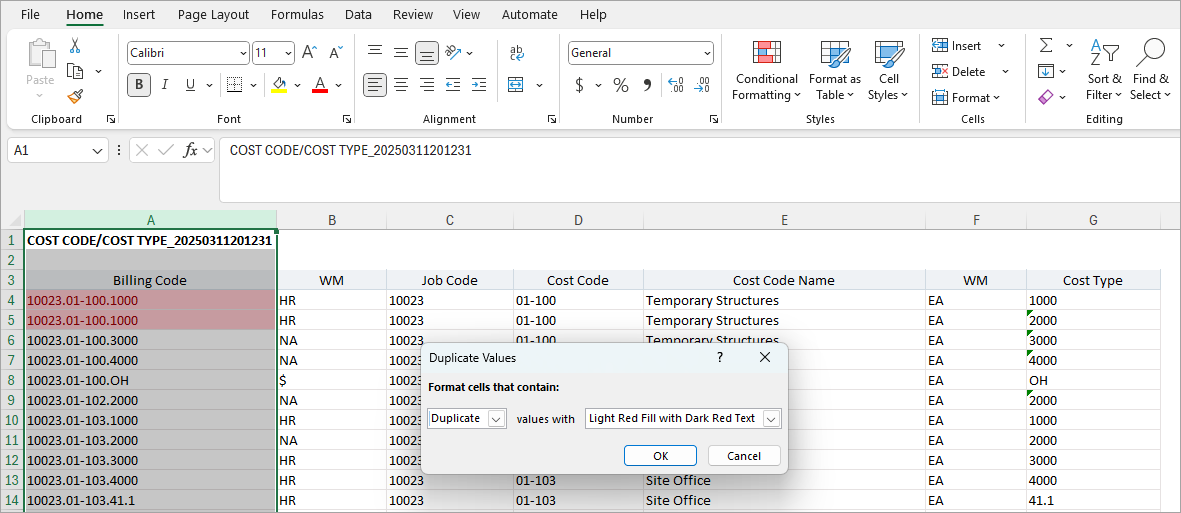
Task: Toggle Underline formatting button
Action: click(190, 85)
